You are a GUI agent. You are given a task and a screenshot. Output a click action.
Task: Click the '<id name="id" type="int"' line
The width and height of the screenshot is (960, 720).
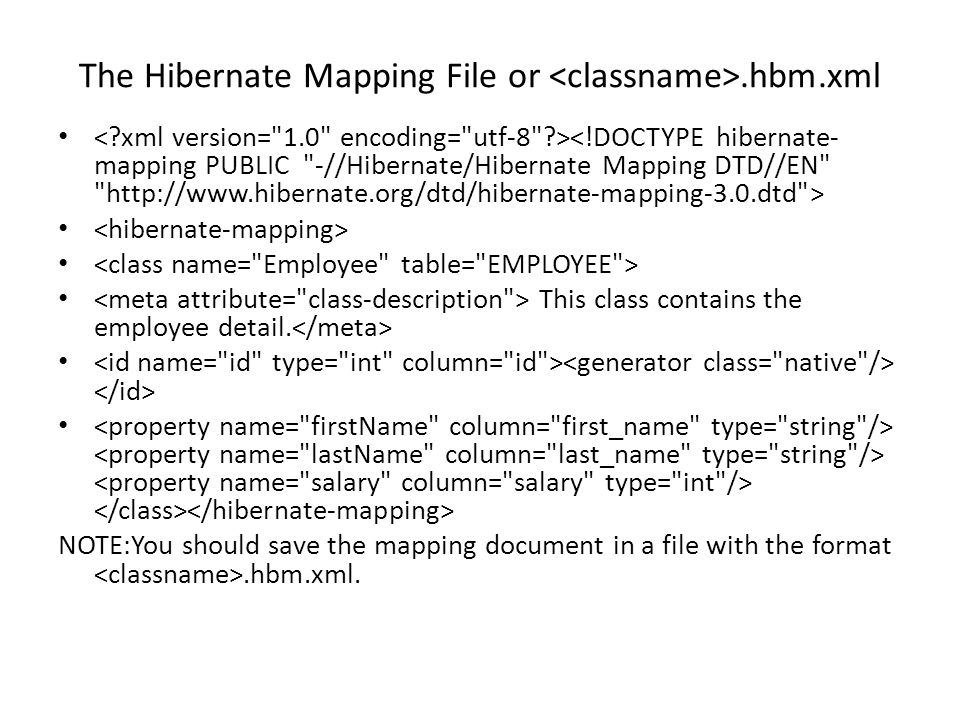(494, 362)
